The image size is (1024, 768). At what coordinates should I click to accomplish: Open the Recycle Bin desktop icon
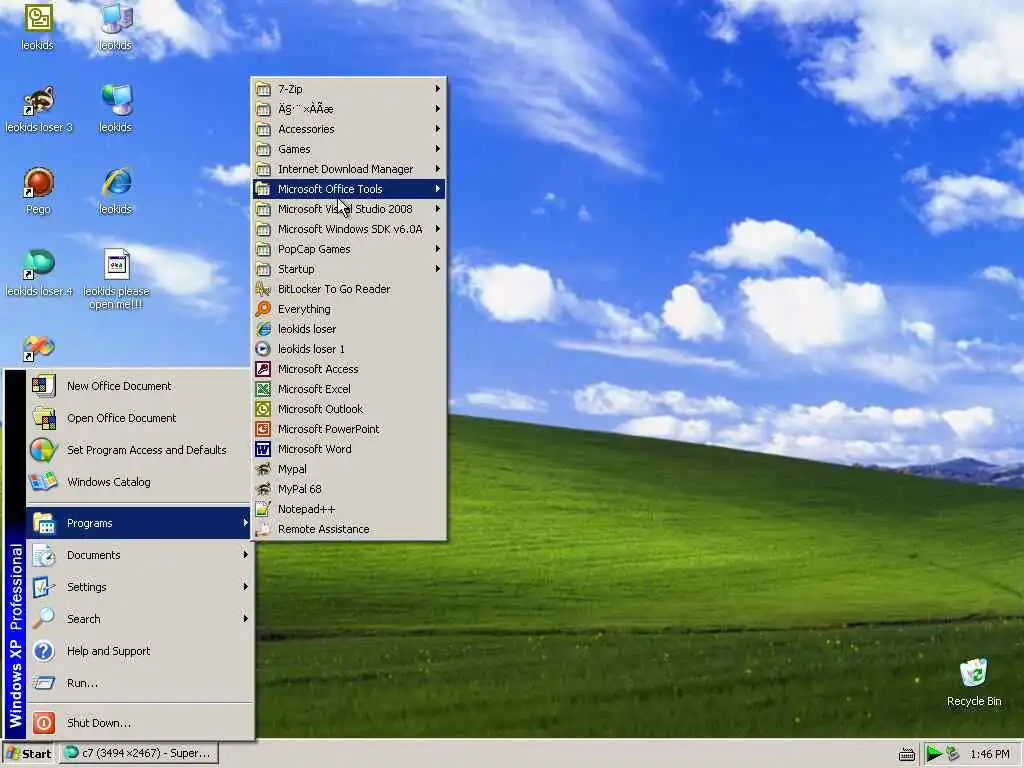pyautogui.click(x=974, y=682)
